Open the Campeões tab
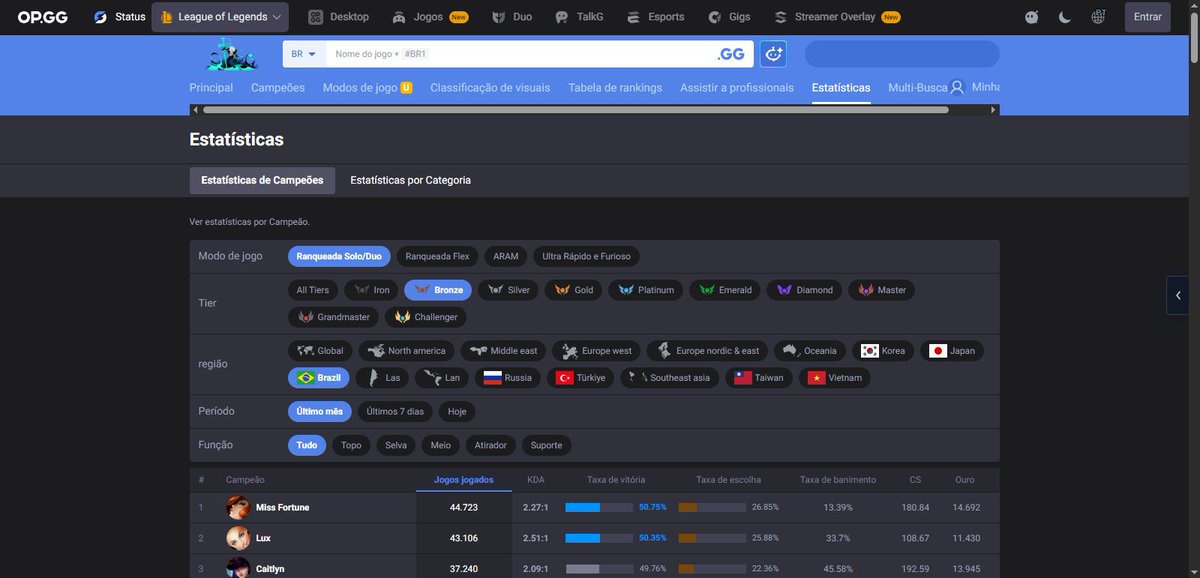This screenshot has width=1200, height=578. pos(278,88)
